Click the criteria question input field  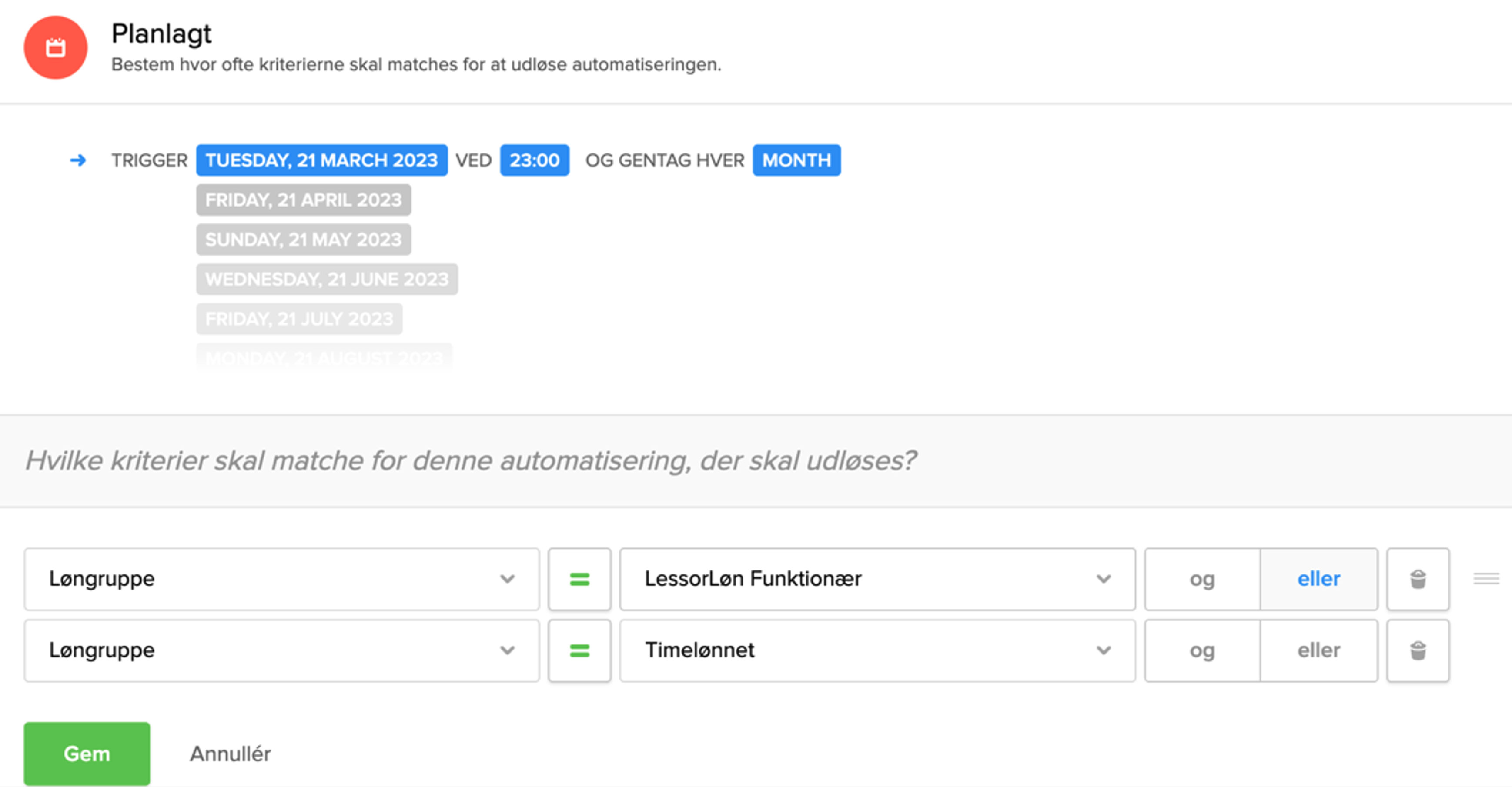tap(470, 461)
